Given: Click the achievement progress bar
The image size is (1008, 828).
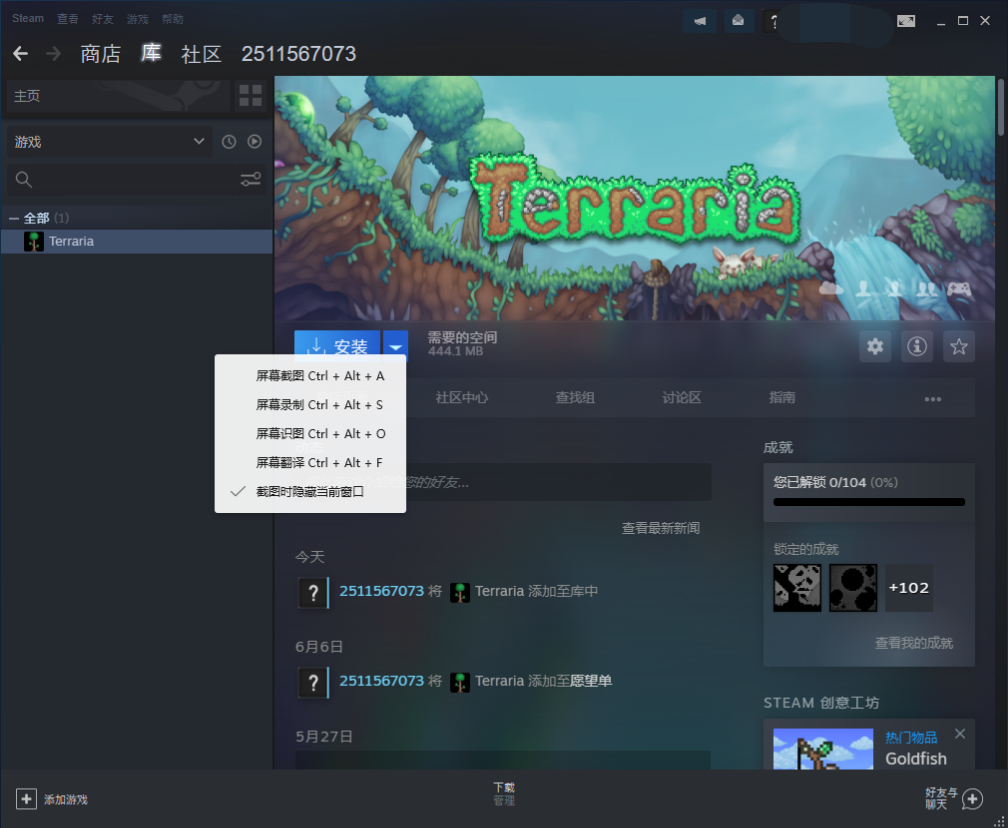Looking at the screenshot, I should click(869, 502).
